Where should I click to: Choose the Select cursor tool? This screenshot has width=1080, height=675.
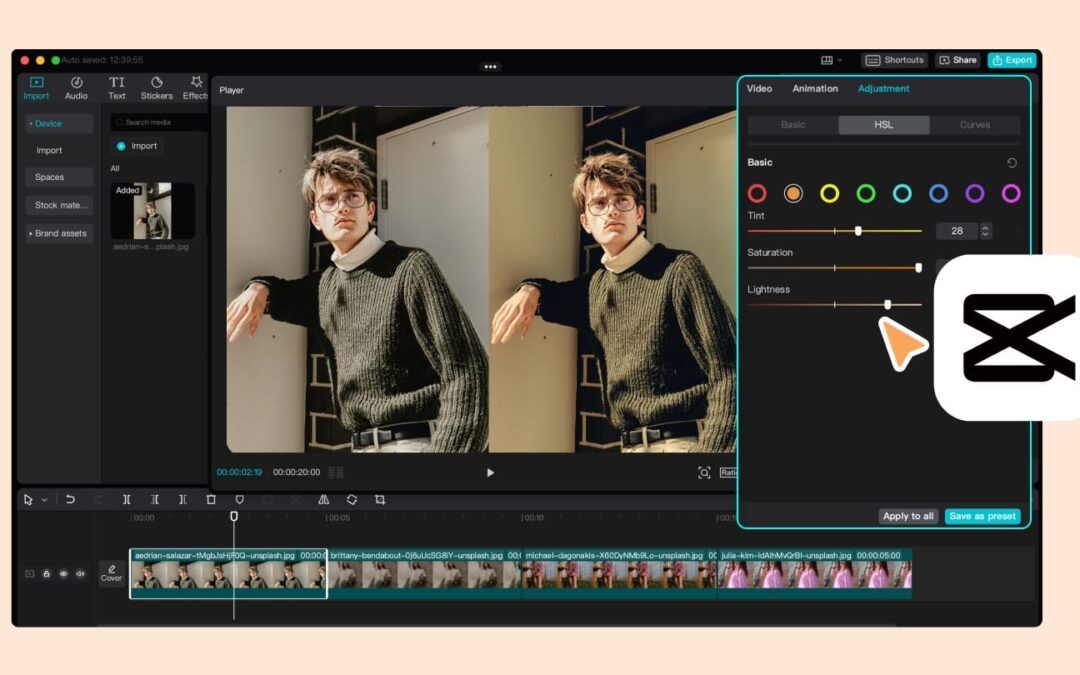tap(28, 499)
